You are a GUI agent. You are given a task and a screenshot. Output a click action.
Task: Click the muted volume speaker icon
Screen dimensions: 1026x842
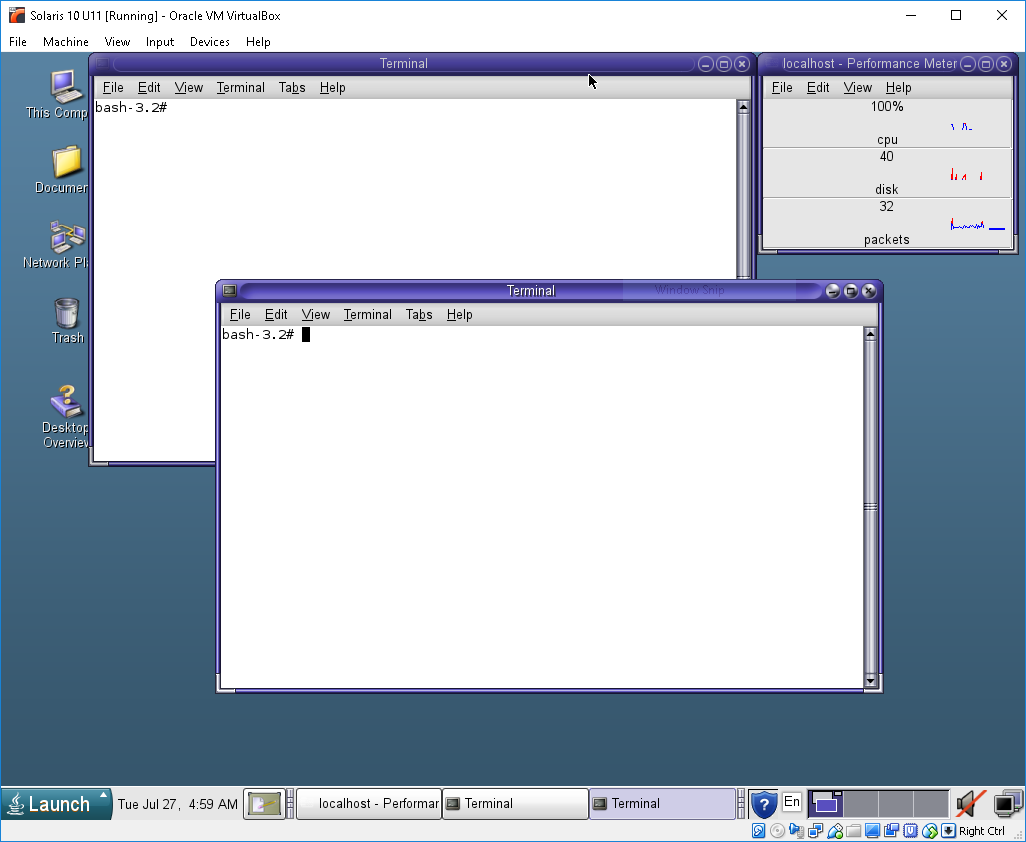970,804
